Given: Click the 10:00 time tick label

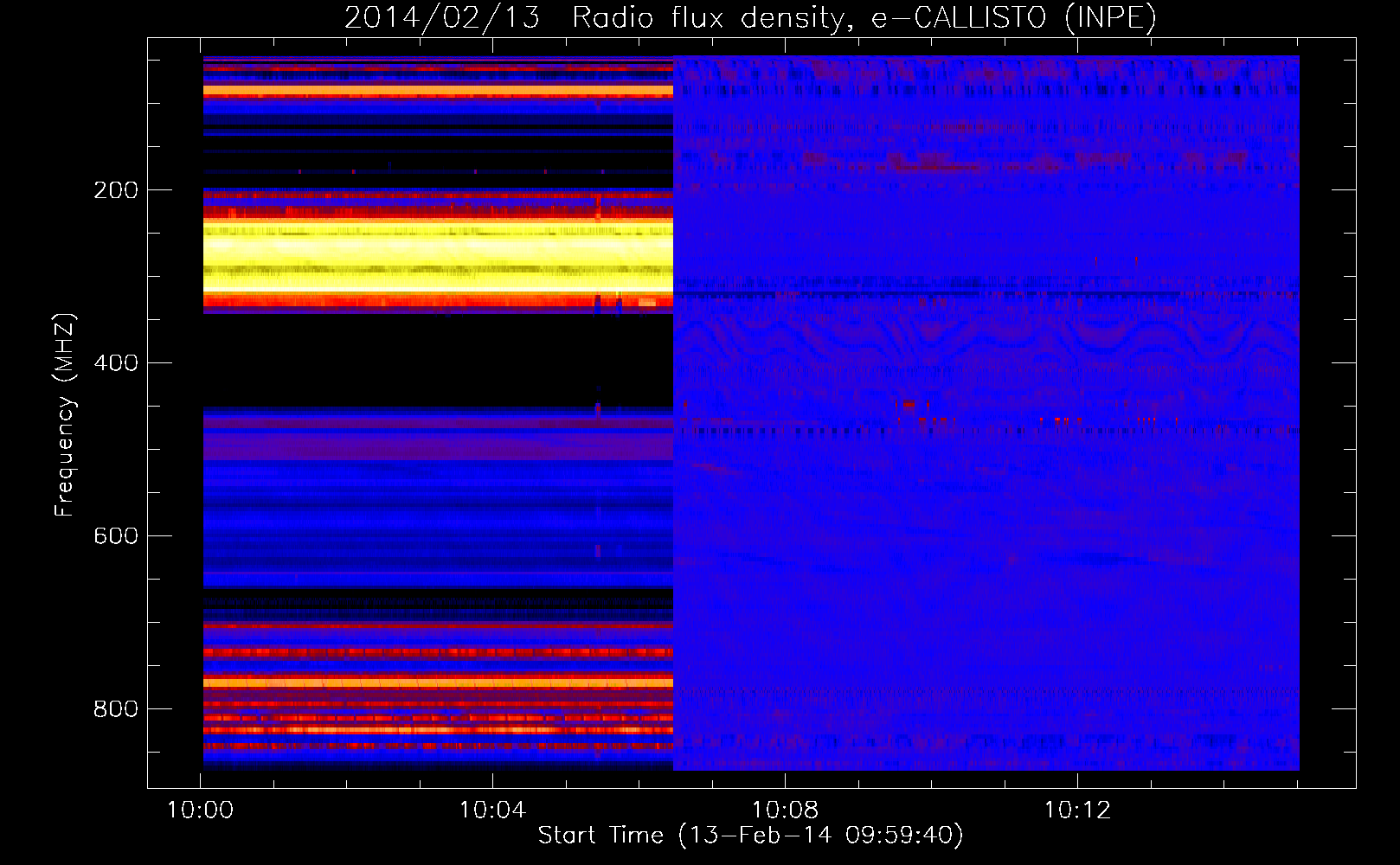Looking at the screenshot, I should click(x=200, y=811).
